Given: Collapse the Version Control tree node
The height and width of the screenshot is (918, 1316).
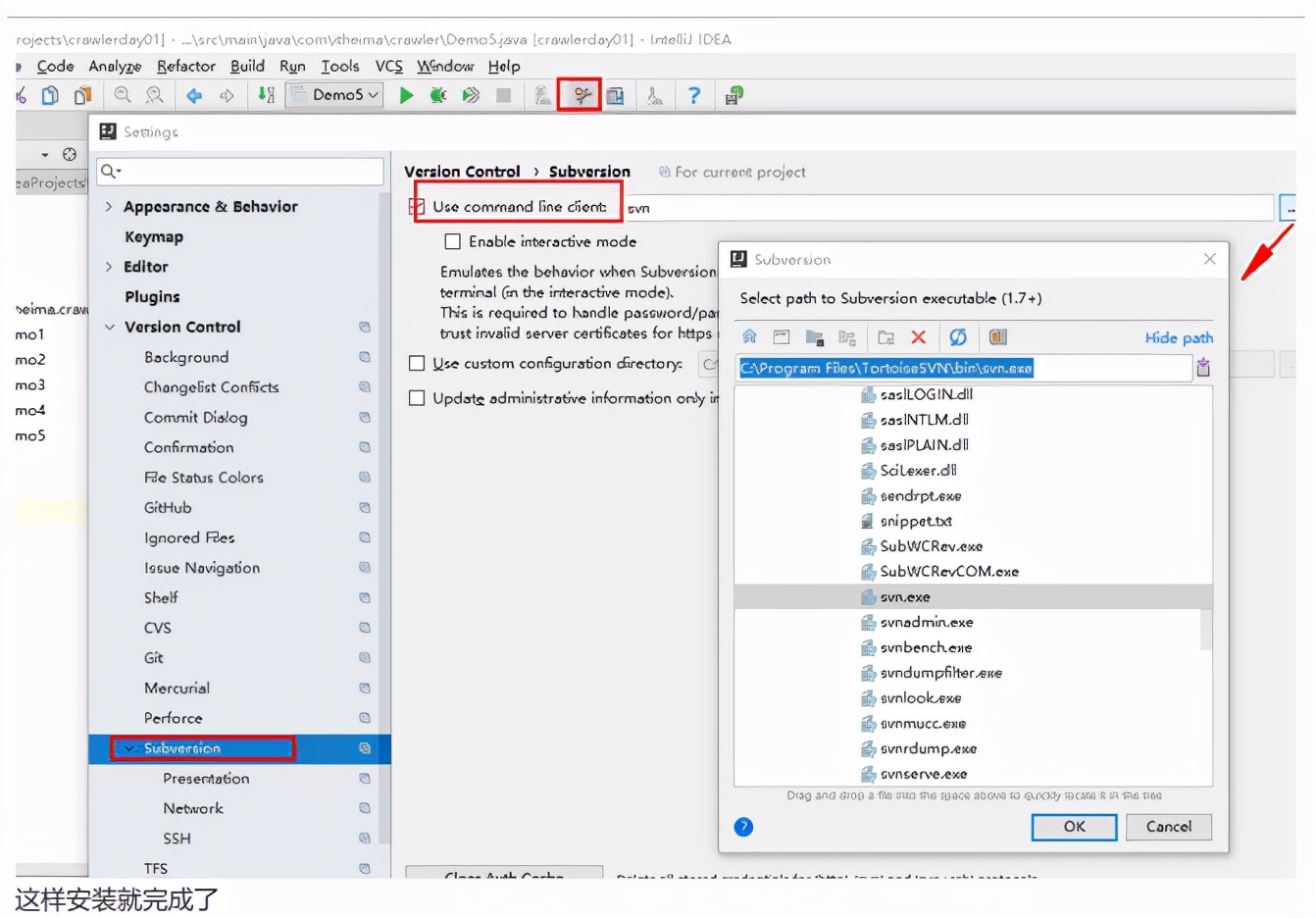Looking at the screenshot, I should tap(109, 328).
